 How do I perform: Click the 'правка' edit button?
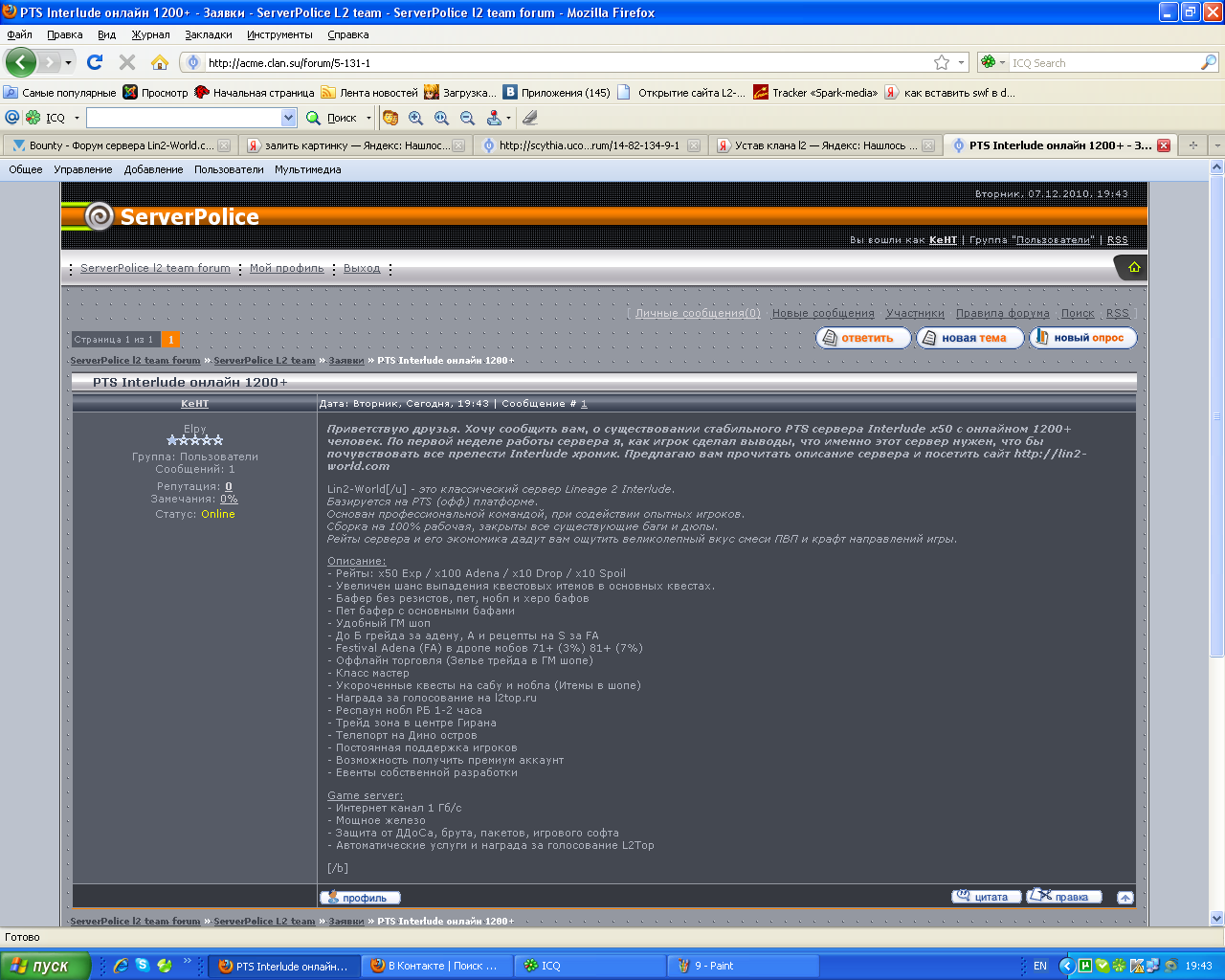pos(1064,897)
